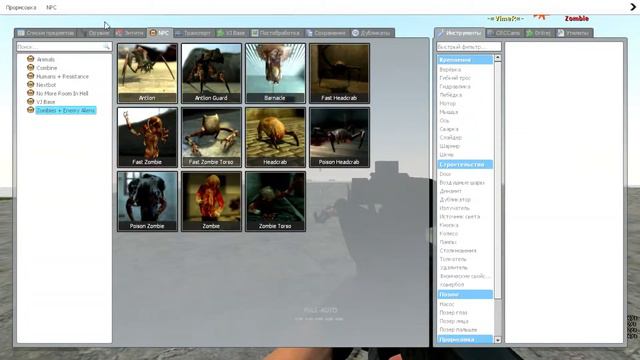Open the Транспорт tab

193,33
